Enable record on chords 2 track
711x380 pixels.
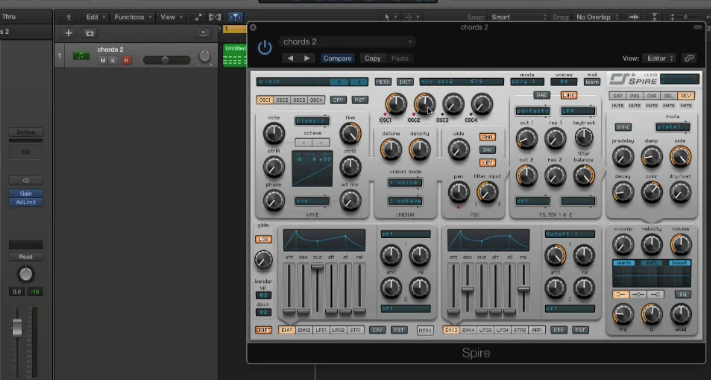click(126, 60)
